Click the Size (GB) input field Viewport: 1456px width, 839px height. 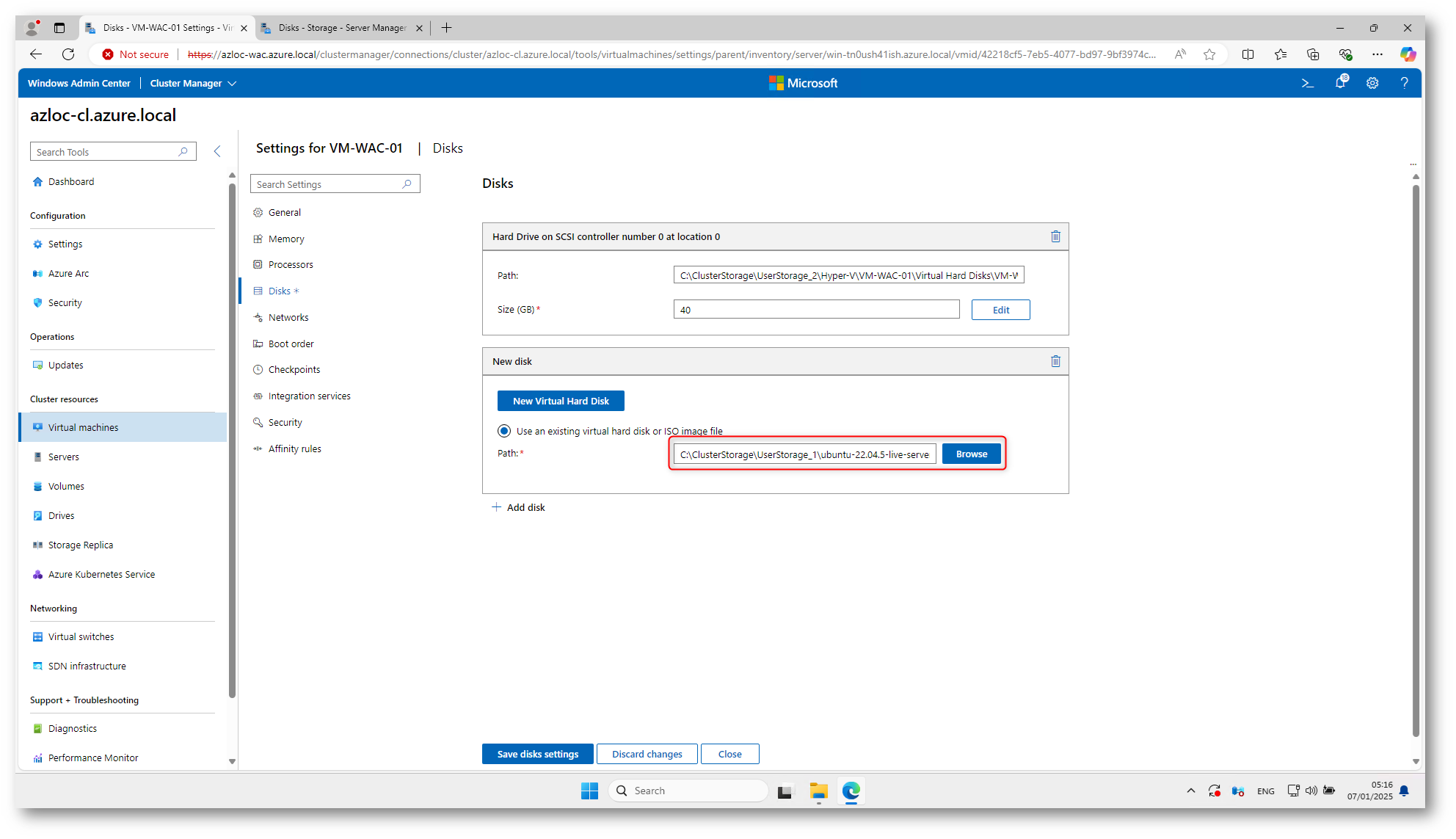[816, 309]
